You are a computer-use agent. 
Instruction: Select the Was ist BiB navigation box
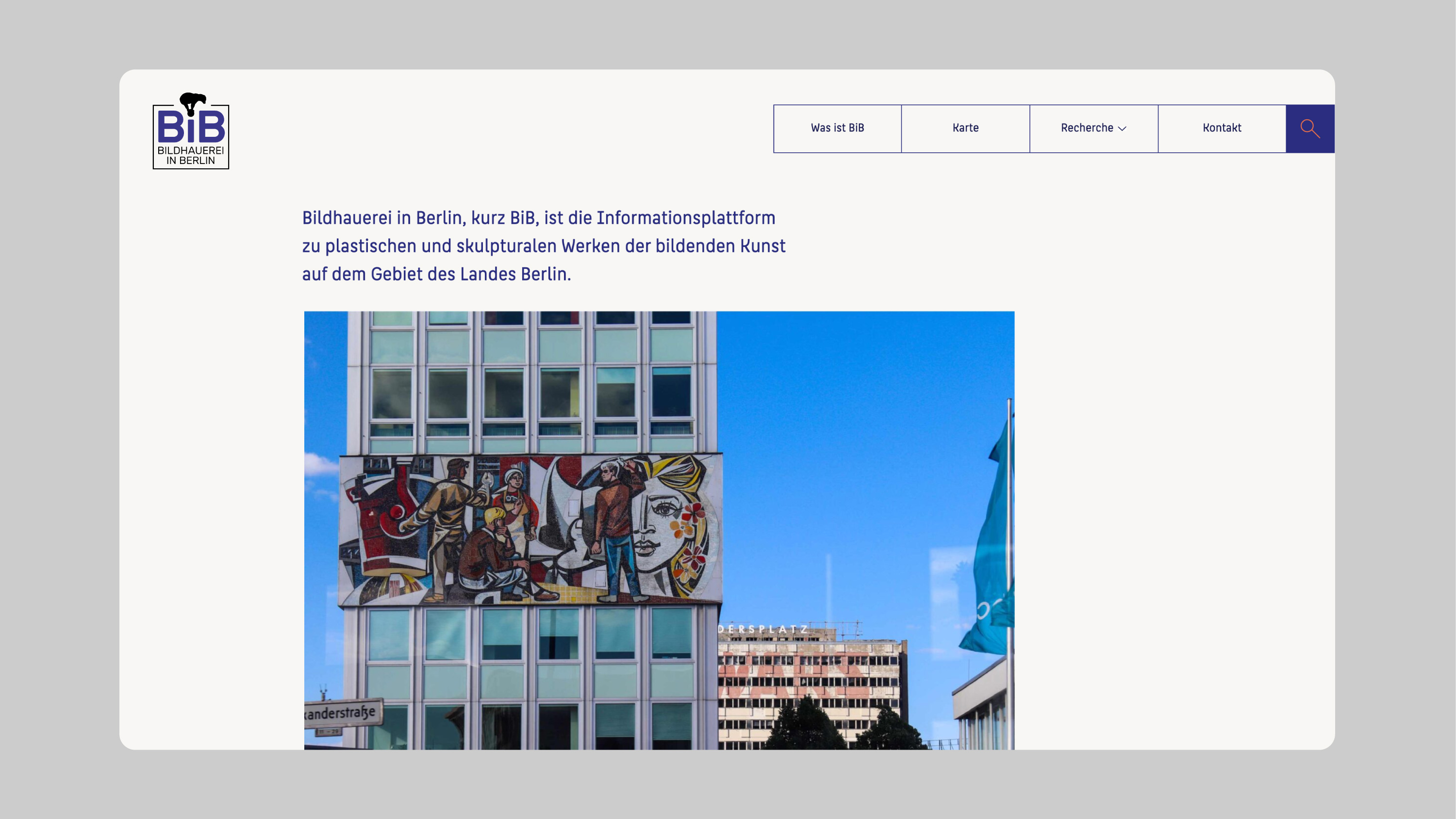point(837,128)
